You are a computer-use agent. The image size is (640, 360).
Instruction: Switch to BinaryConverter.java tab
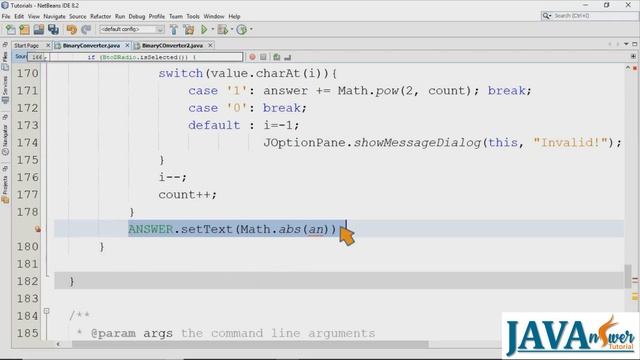click(x=91, y=45)
